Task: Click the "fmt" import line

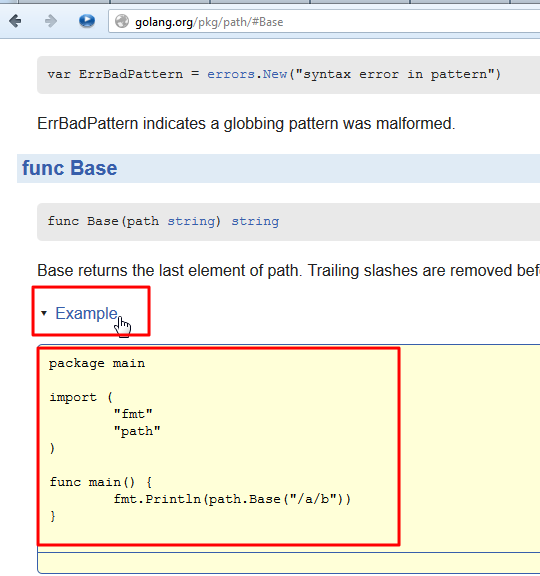Action: [x=133, y=414]
